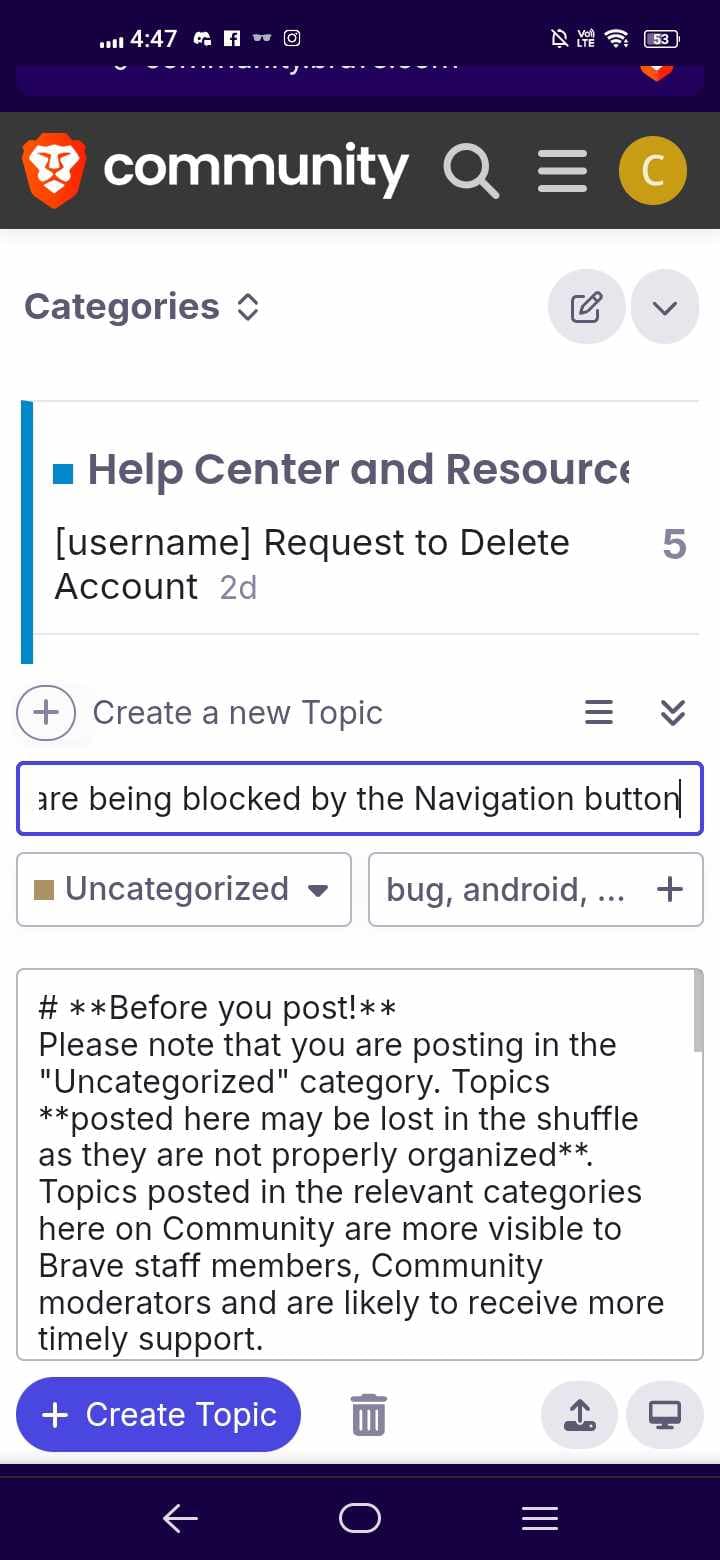Open Request to Delete Account topic
This screenshot has height=1560, width=720.
pos(311,564)
